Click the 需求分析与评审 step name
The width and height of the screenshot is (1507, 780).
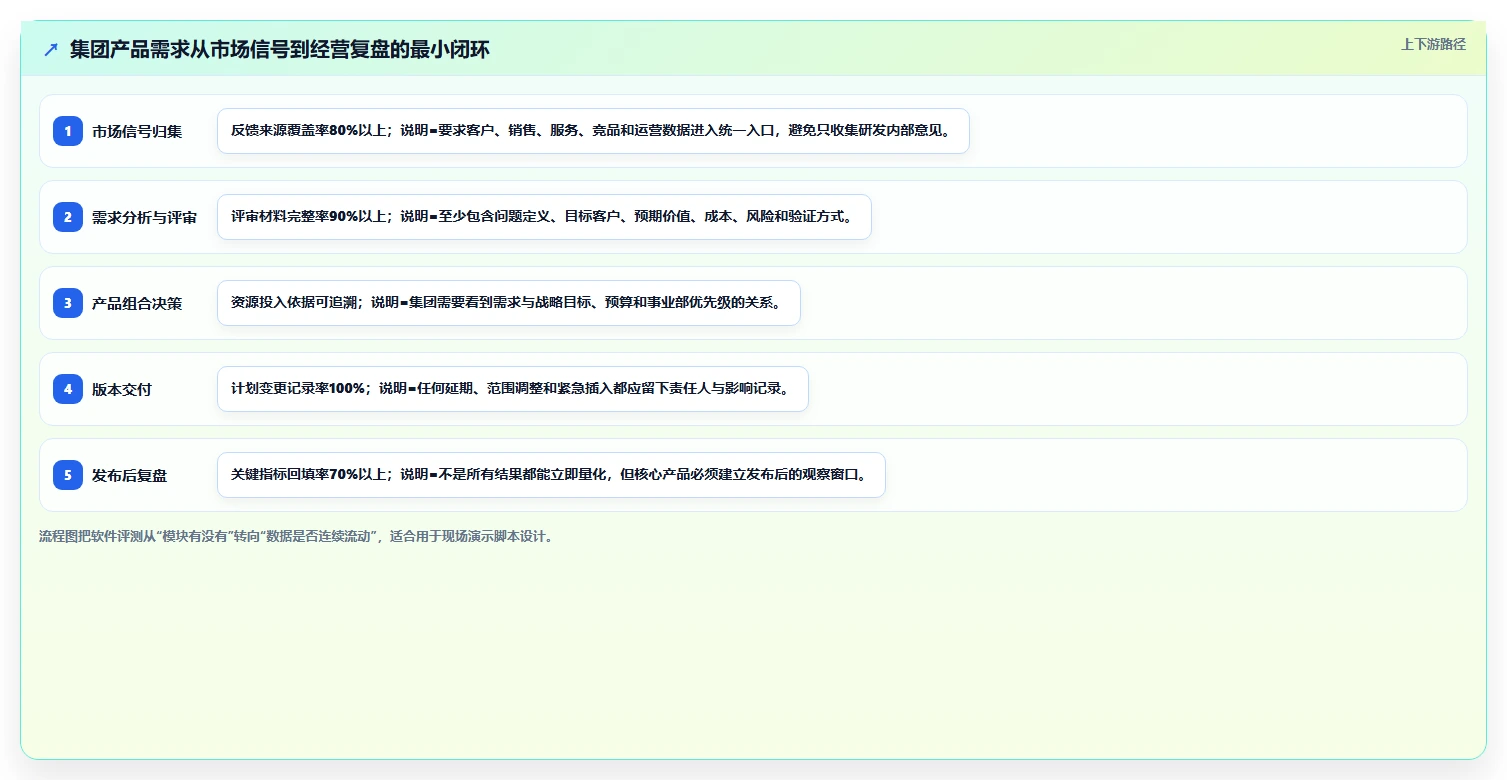click(x=144, y=217)
